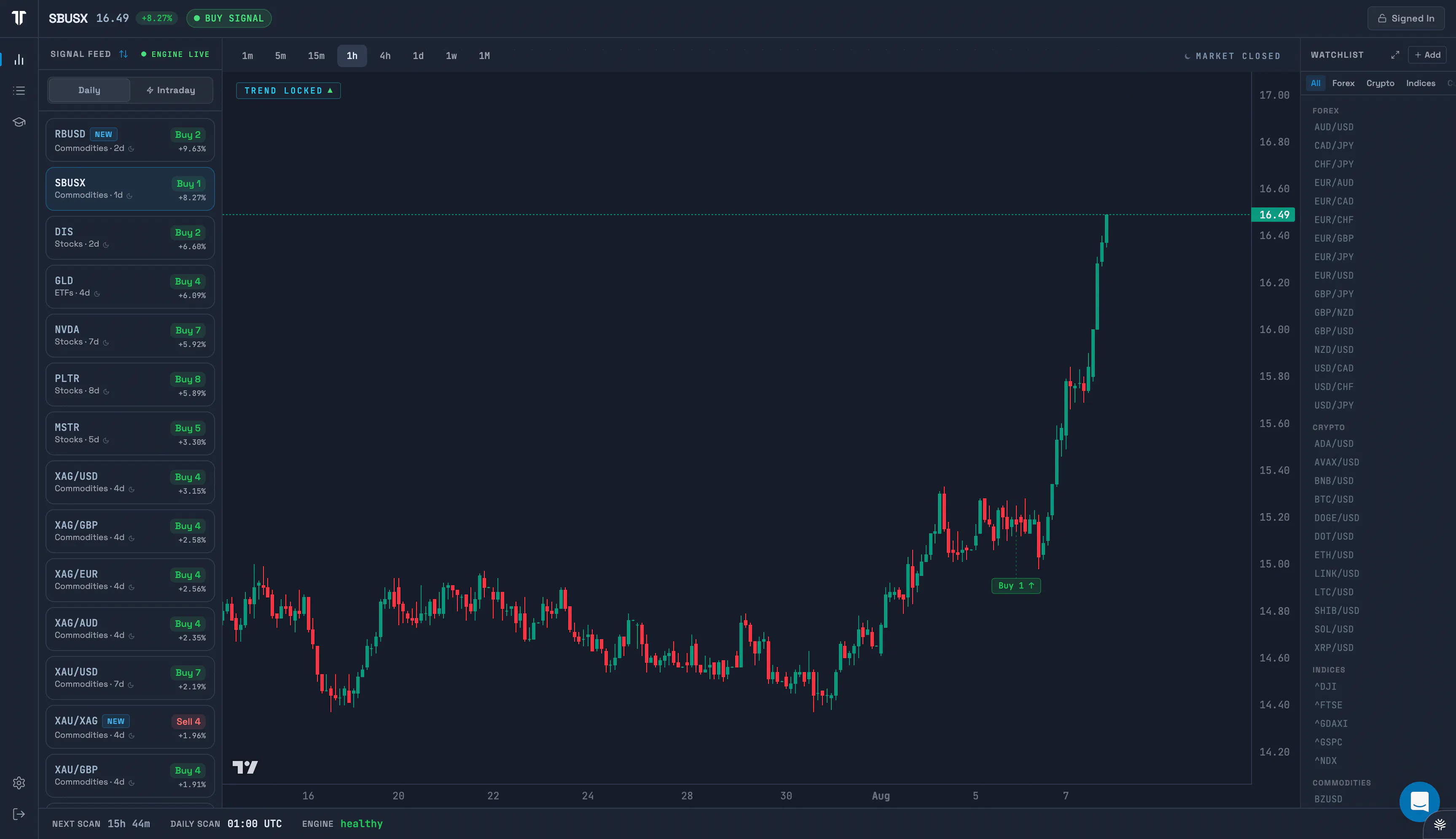
Task: Open the MSTR signal card
Action: [130, 433]
